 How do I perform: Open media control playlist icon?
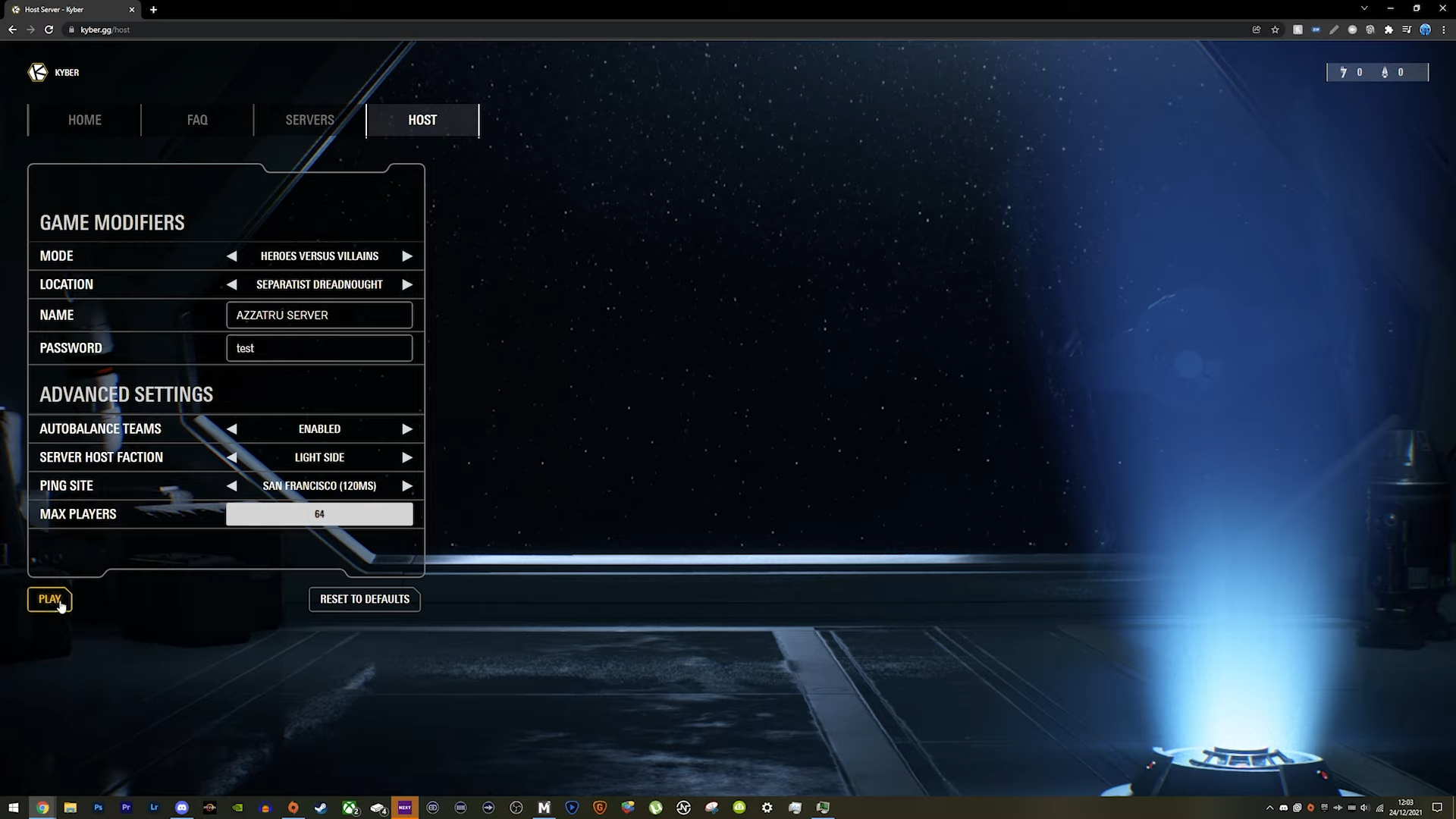tap(1407, 30)
